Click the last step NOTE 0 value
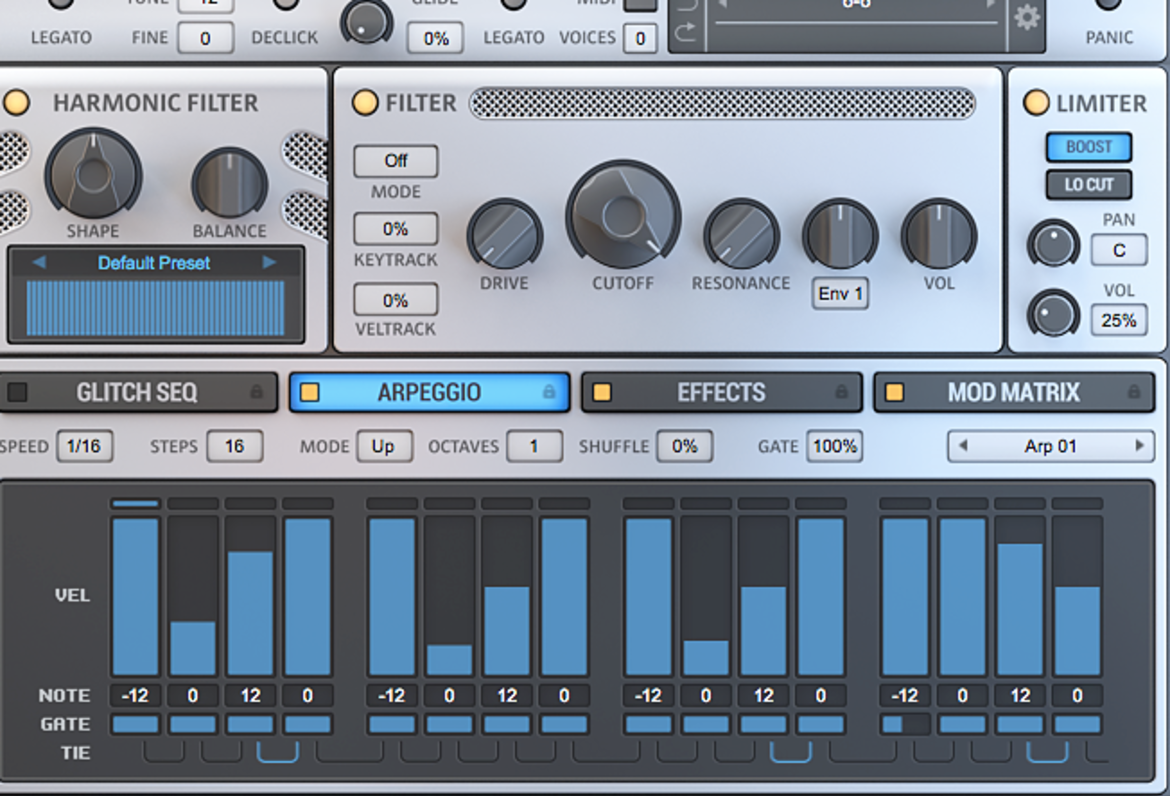 pos(1077,695)
